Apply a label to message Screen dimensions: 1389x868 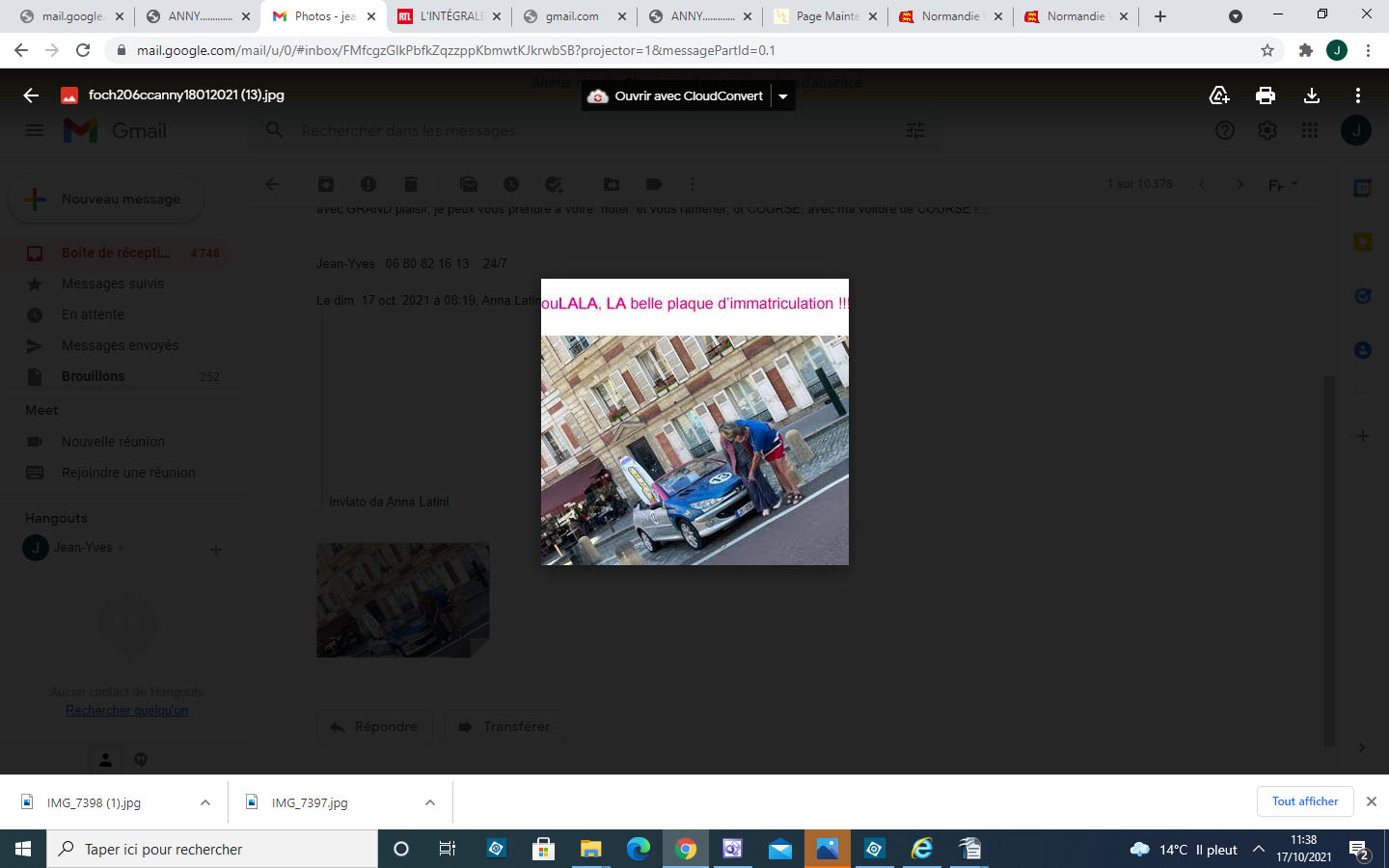pyautogui.click(x=654, y=184)
